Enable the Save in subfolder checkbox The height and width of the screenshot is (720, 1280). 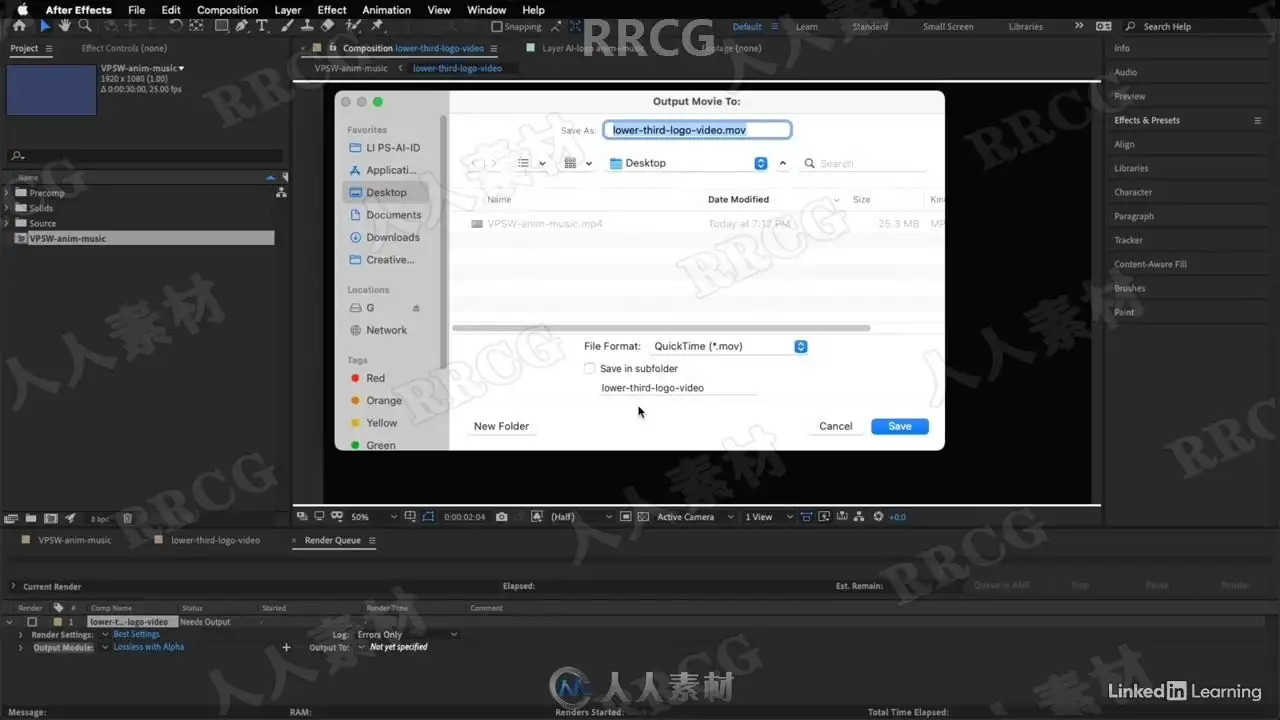tap(589, 369)
